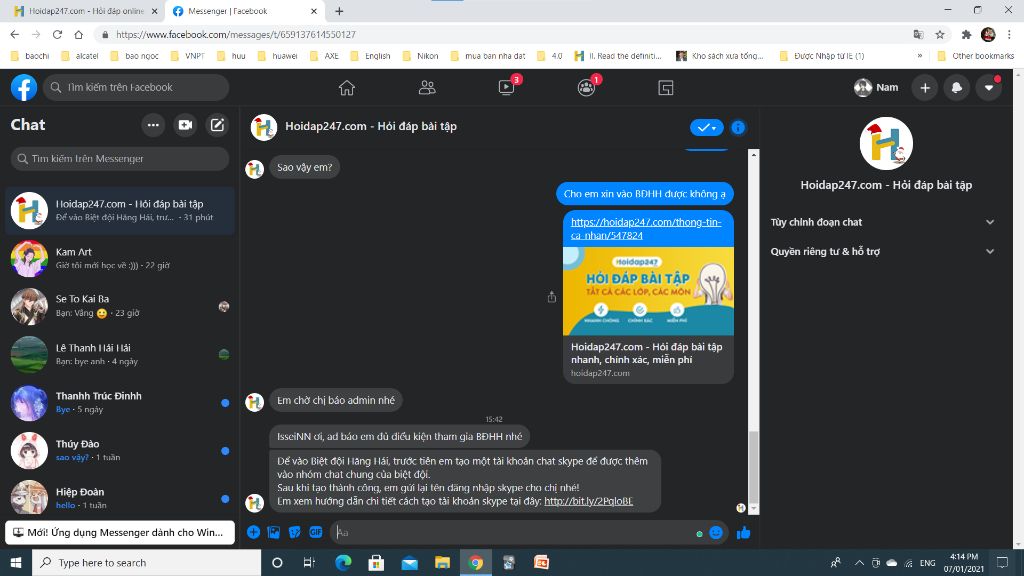
Task: Expand Quyền riêng tư & hỗ trợ section
Action: point(883,251)
